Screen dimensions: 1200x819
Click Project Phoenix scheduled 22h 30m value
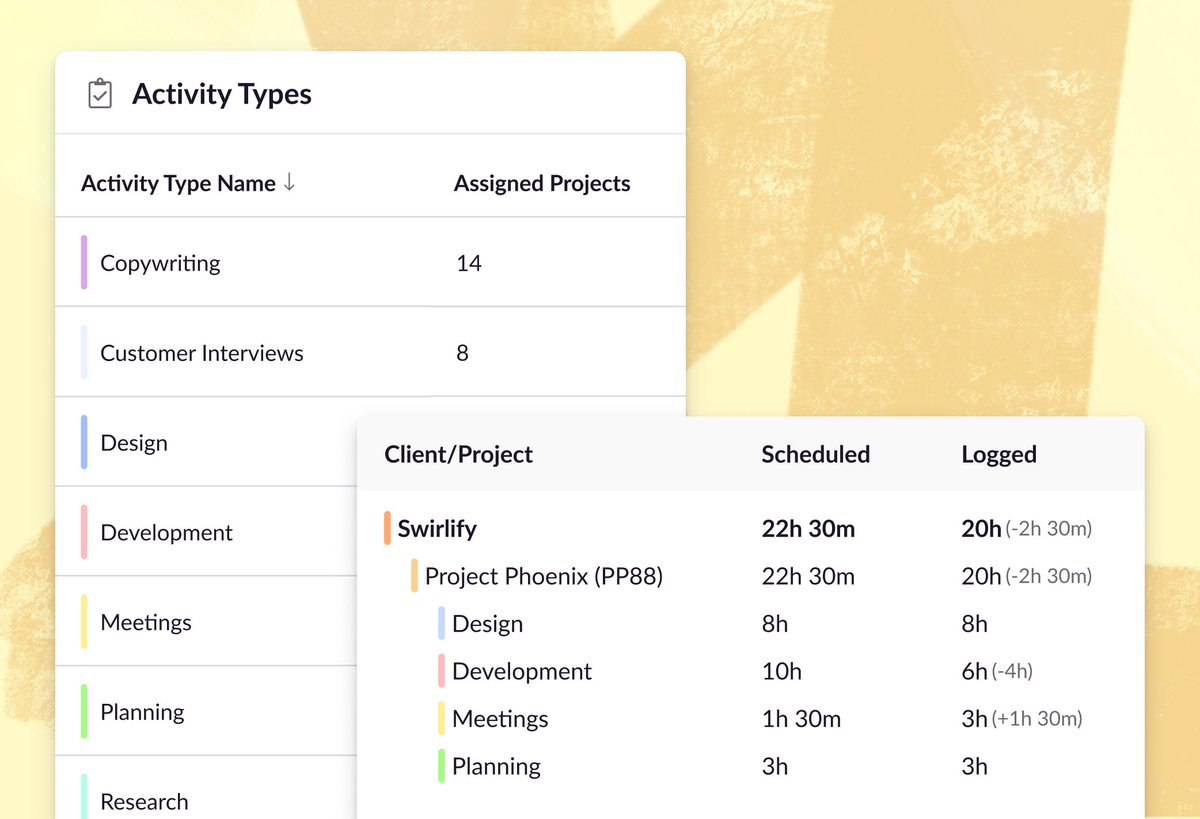pos(808,576)
